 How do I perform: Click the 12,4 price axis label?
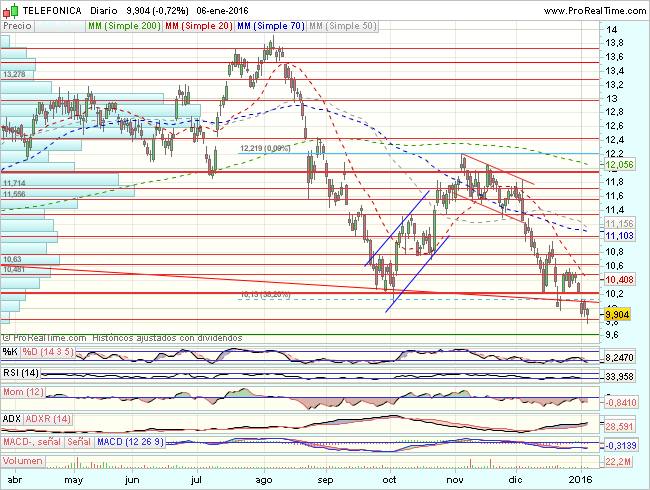[614, 140]
